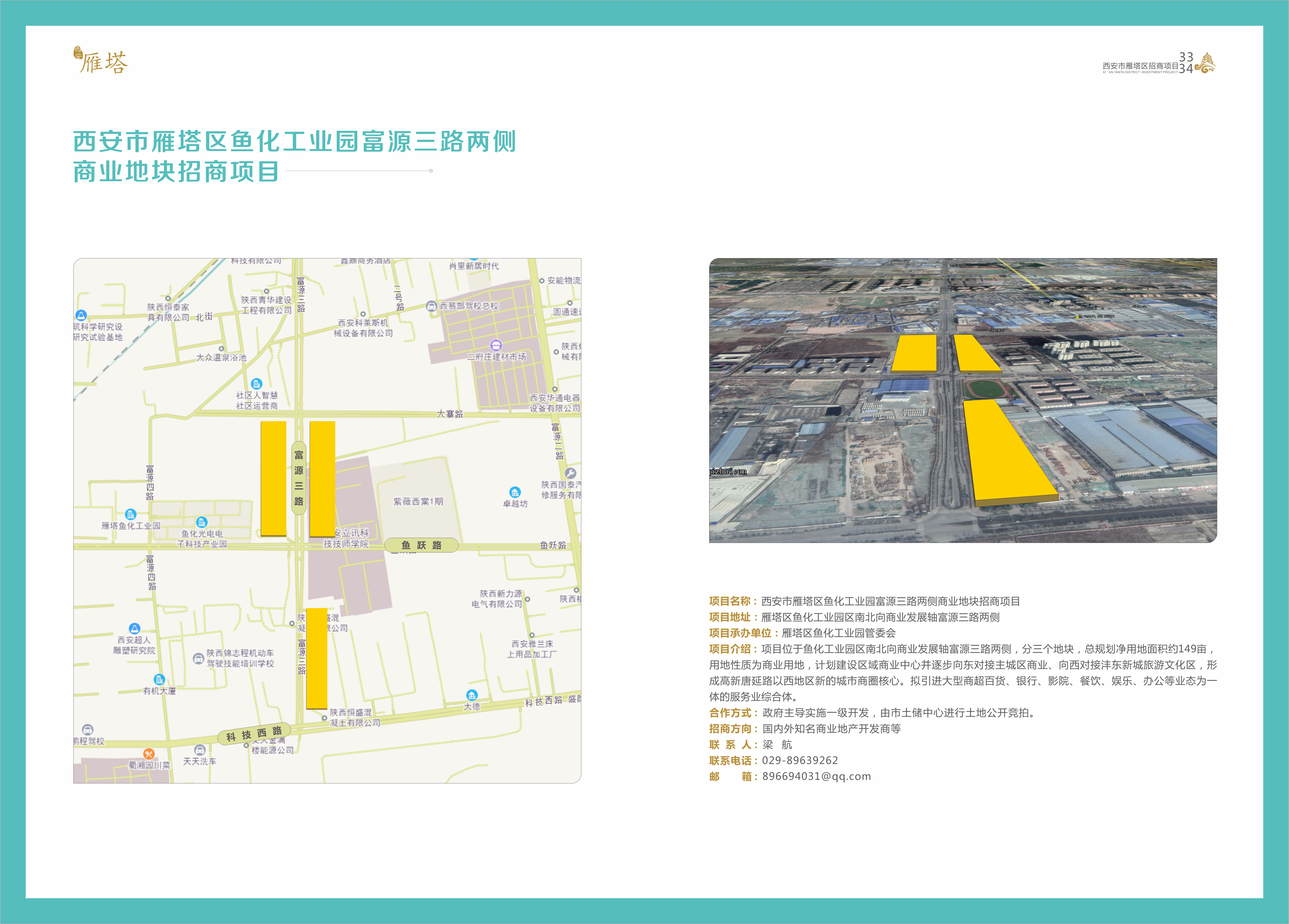Click the 西安超人雕塑研究院 flask icon
1289x924 pixels.
pyautogui.click(x=134, y=629)
